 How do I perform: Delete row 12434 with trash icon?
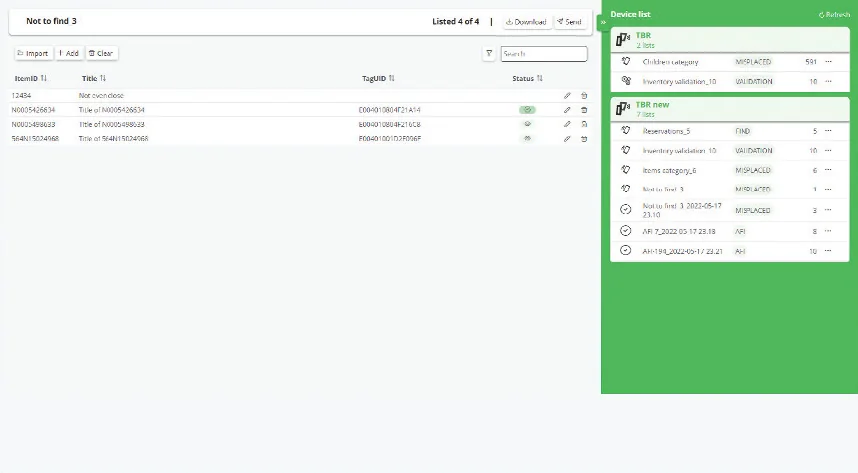pos(584,96)
